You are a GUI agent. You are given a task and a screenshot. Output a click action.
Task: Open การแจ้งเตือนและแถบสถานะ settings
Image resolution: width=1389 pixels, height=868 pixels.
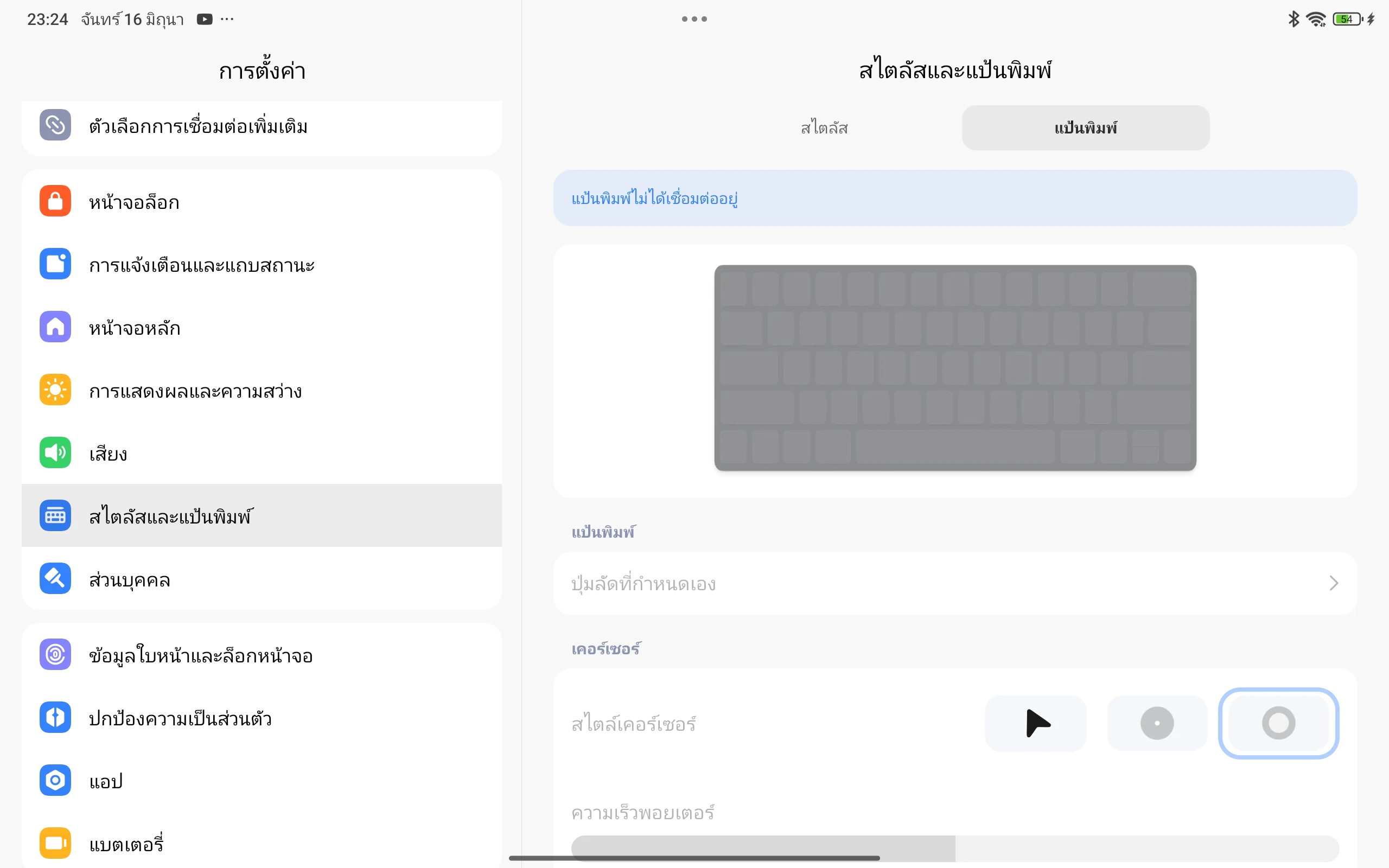pos(262,264)
